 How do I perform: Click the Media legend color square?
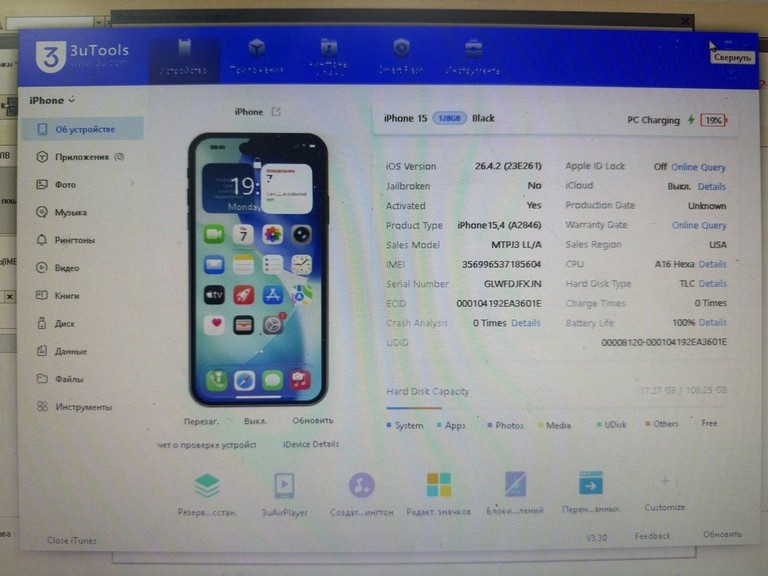coord(541,425)
